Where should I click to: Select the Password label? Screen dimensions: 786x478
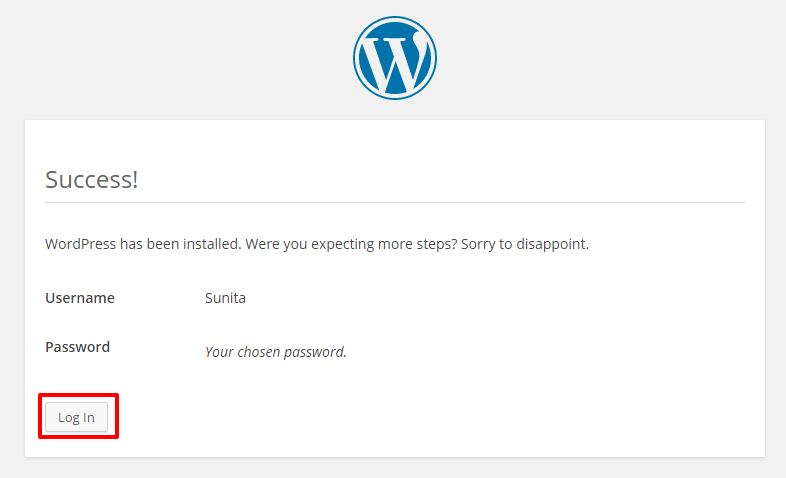(x=78, y=348)
